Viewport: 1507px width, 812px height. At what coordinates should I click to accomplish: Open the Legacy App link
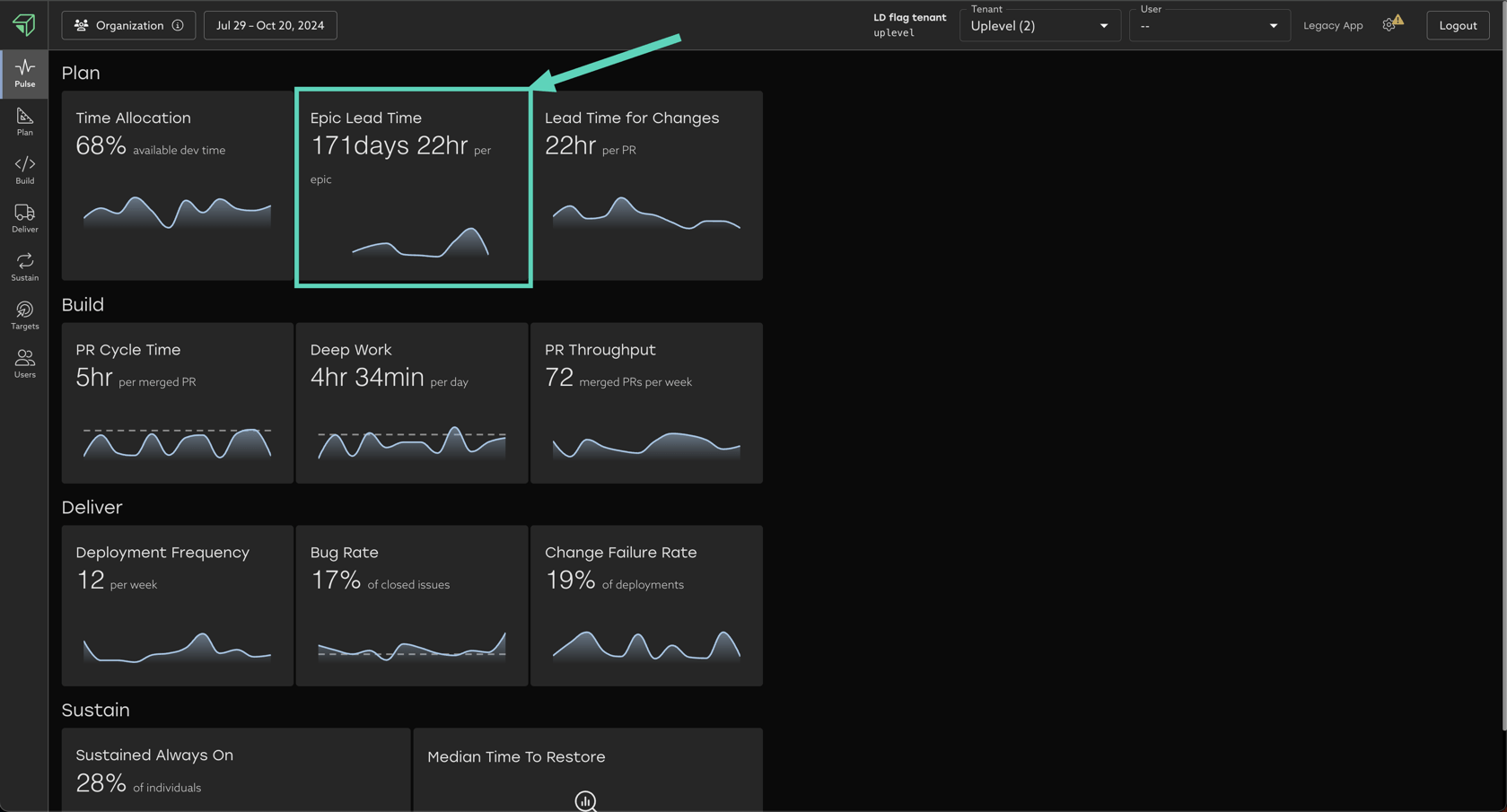pyautogui.click(x=1332, y=25)
